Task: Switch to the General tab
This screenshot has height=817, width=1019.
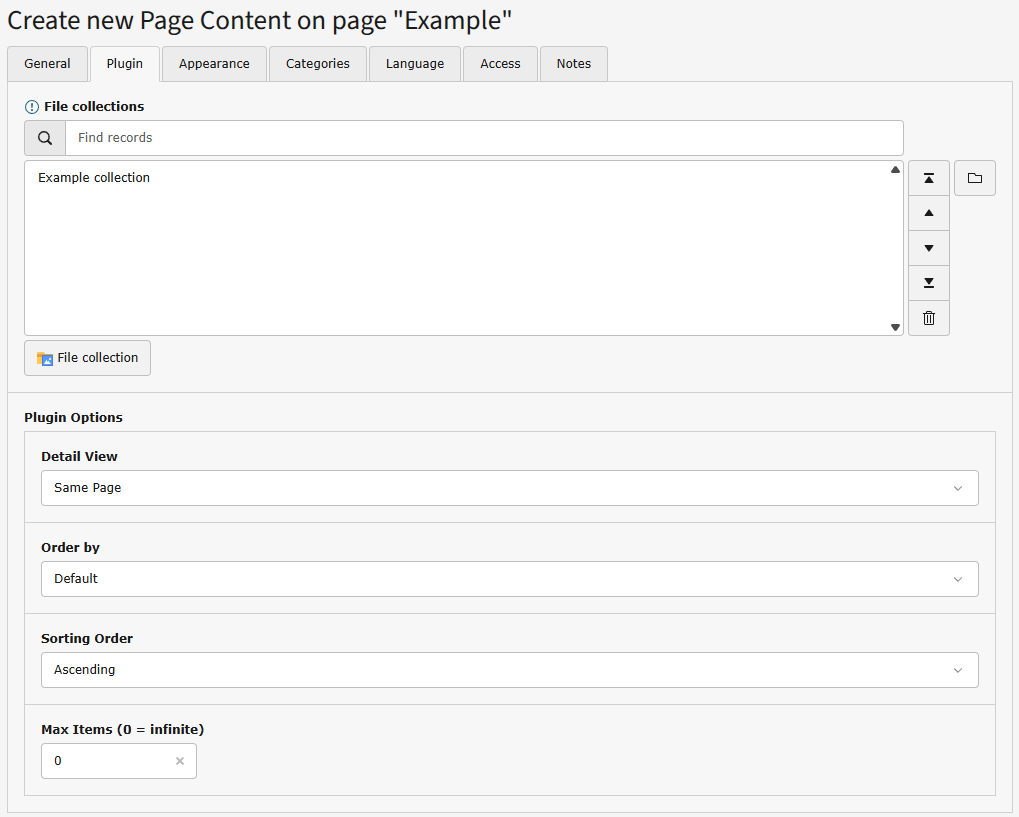Action: click(47, 63)
